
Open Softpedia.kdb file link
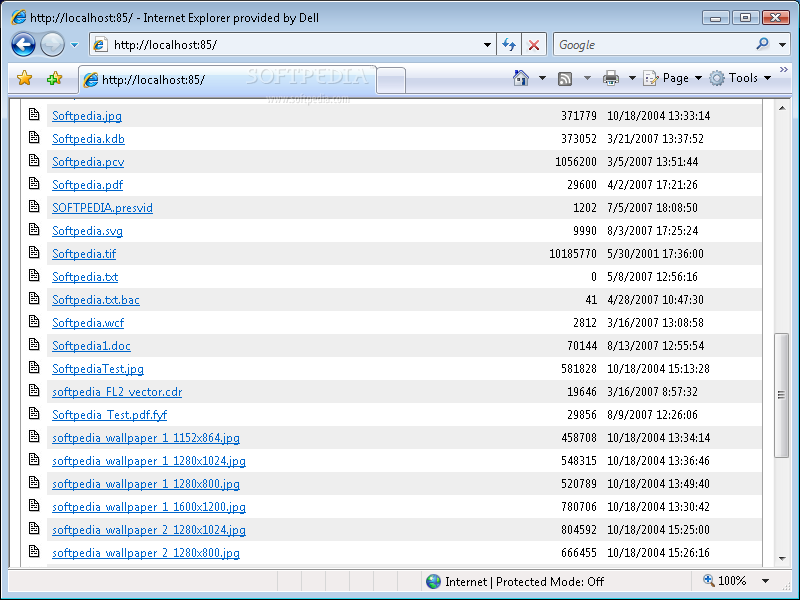(x=88, y=139)
